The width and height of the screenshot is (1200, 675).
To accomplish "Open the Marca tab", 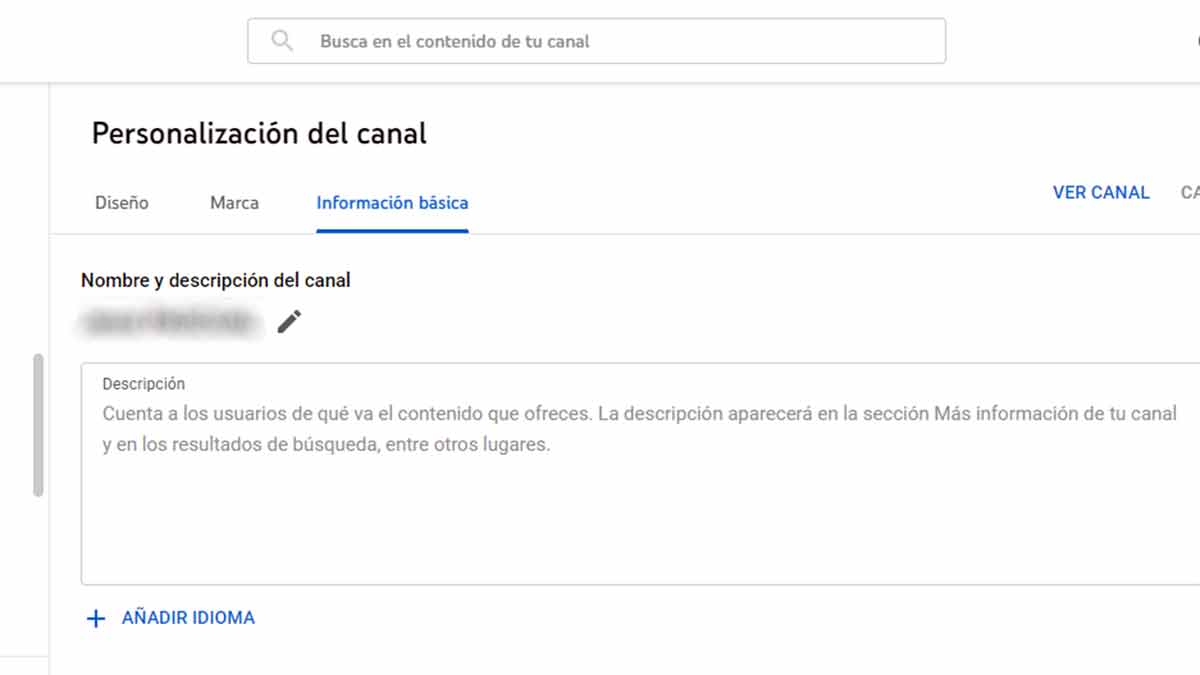I will pos(234,203).
